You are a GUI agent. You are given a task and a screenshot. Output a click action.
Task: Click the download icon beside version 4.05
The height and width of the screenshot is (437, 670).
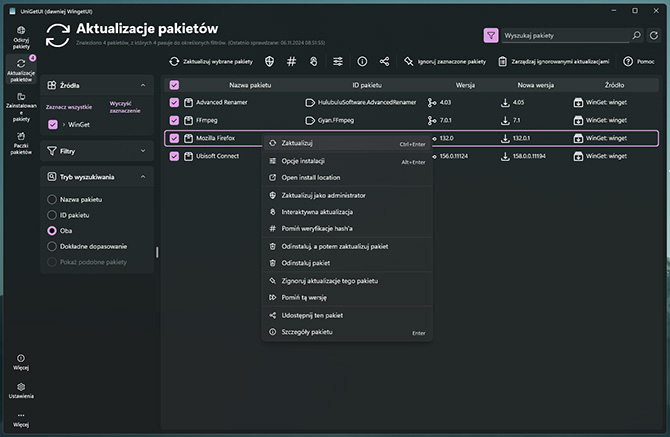tap(505, 103)
